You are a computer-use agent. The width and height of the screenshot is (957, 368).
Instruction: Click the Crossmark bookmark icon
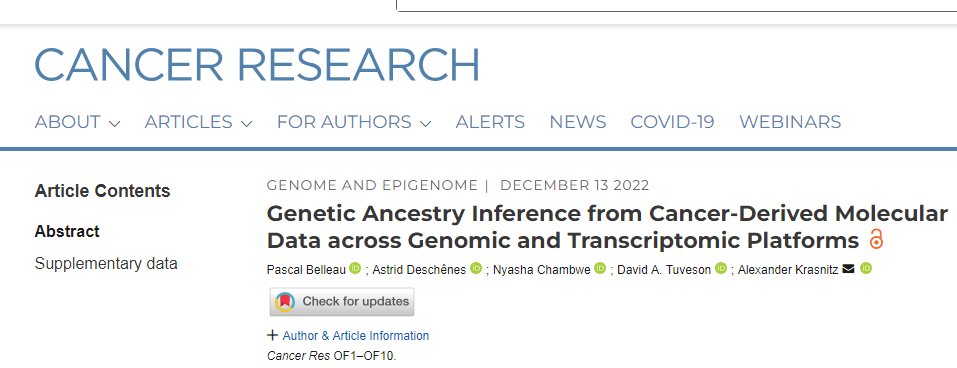tap(285, 301)
